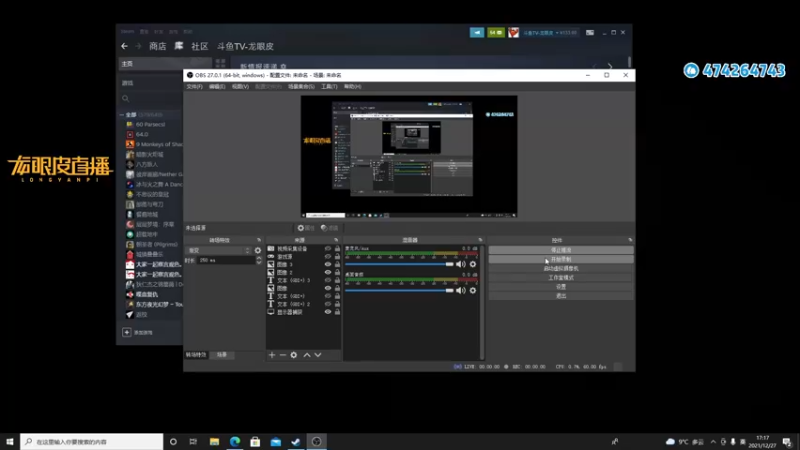The image size is (800, 450).
Task: Add a new source with the plus icon
Action: pyautogui.click(x=272, y=355)
